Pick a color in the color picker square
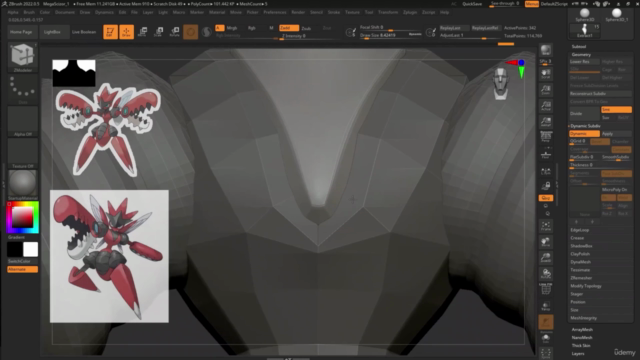640x360 pixels. pyautogui.click(x=22, y=217)
